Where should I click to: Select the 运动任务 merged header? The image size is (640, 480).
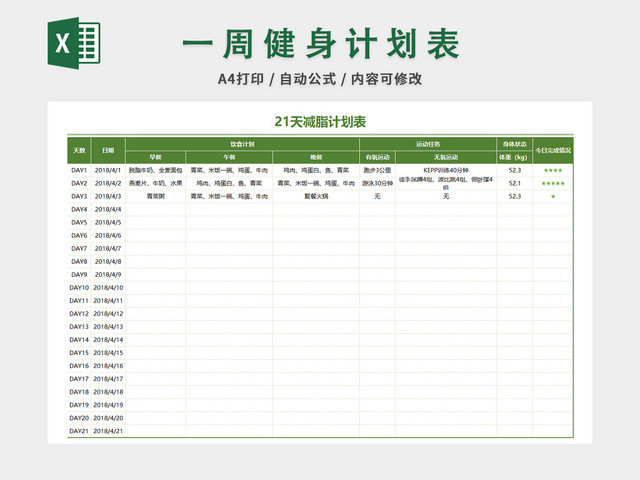pyautogui.click(x=428, y=144)
